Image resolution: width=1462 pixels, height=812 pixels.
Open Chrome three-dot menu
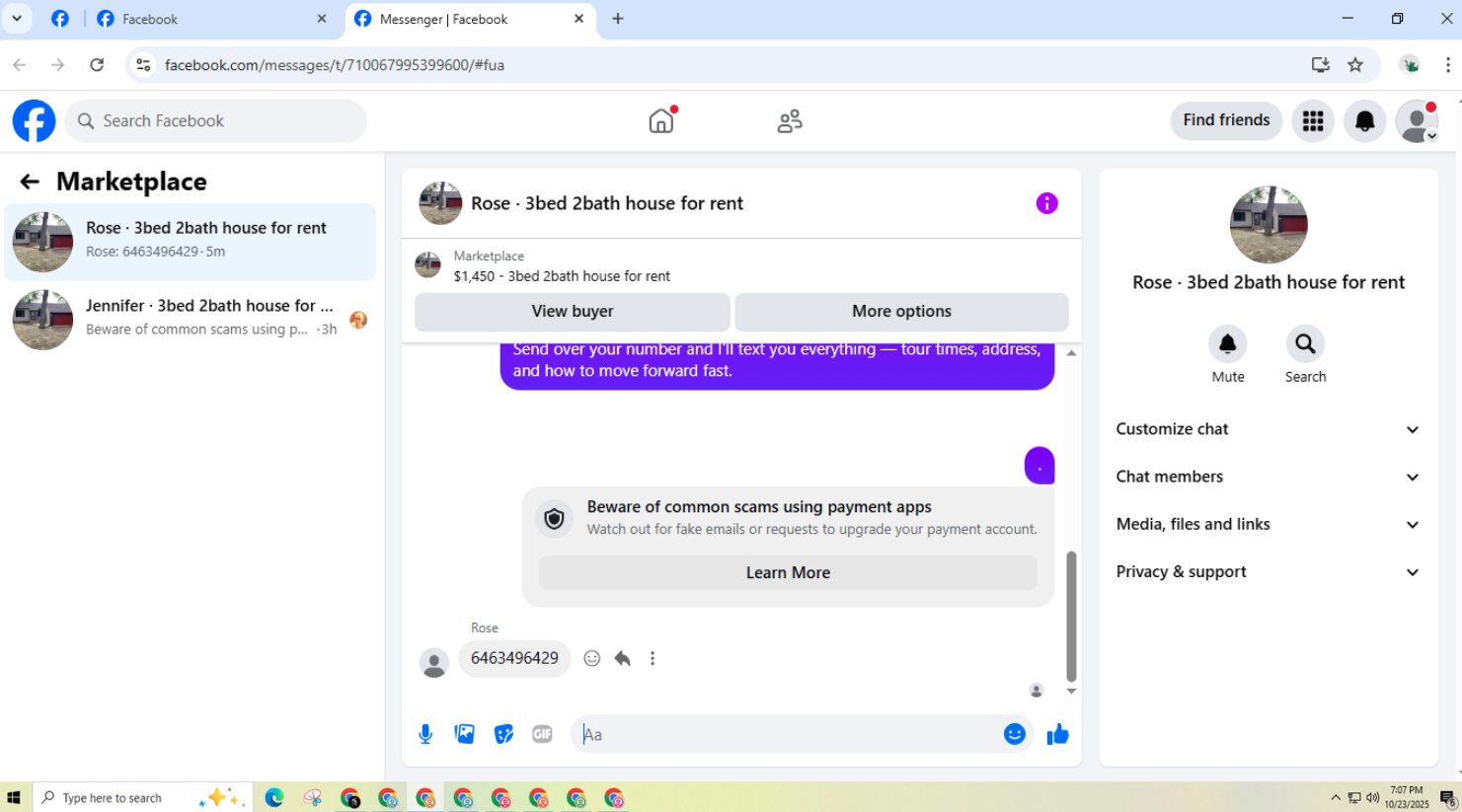click(1447, 65)
